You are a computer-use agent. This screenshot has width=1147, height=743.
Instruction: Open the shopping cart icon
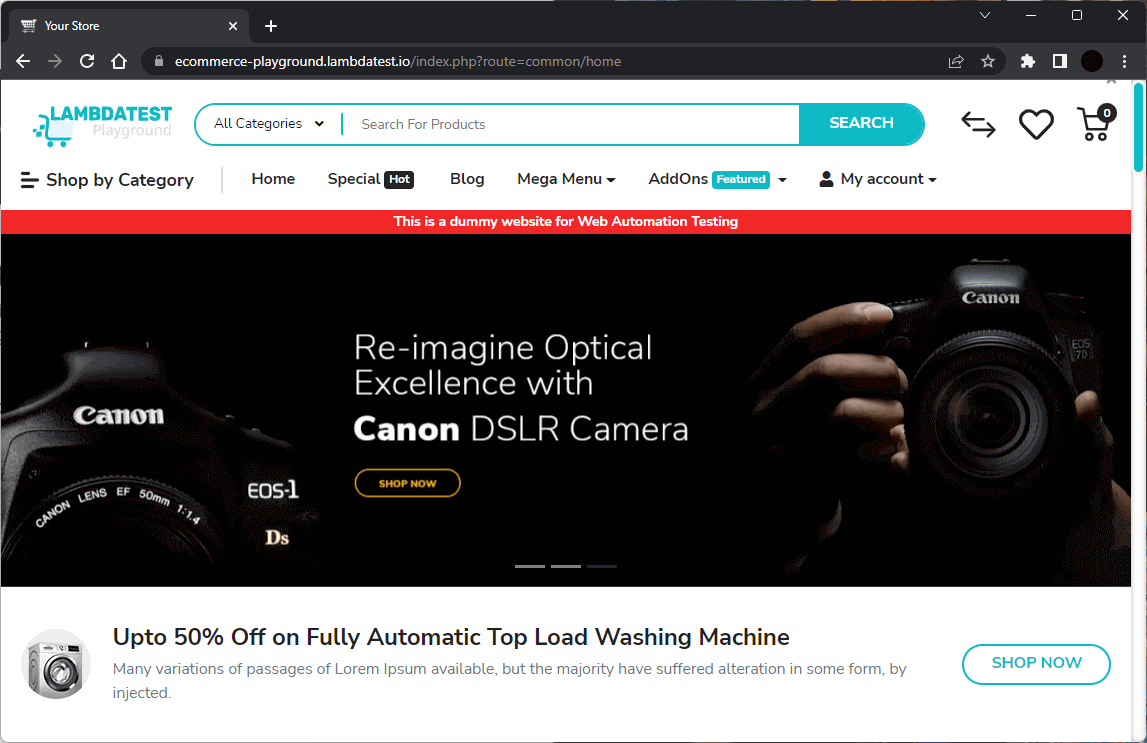1094,122
